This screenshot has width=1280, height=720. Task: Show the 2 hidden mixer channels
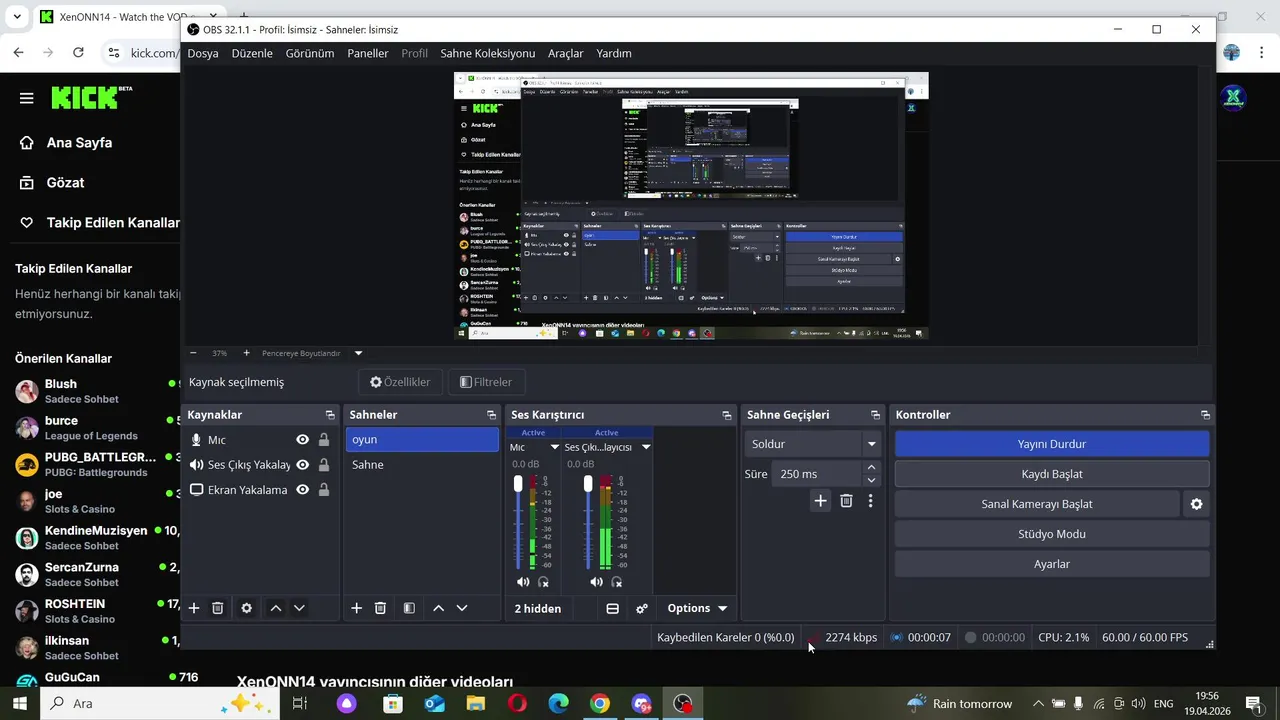click(538, 608)
